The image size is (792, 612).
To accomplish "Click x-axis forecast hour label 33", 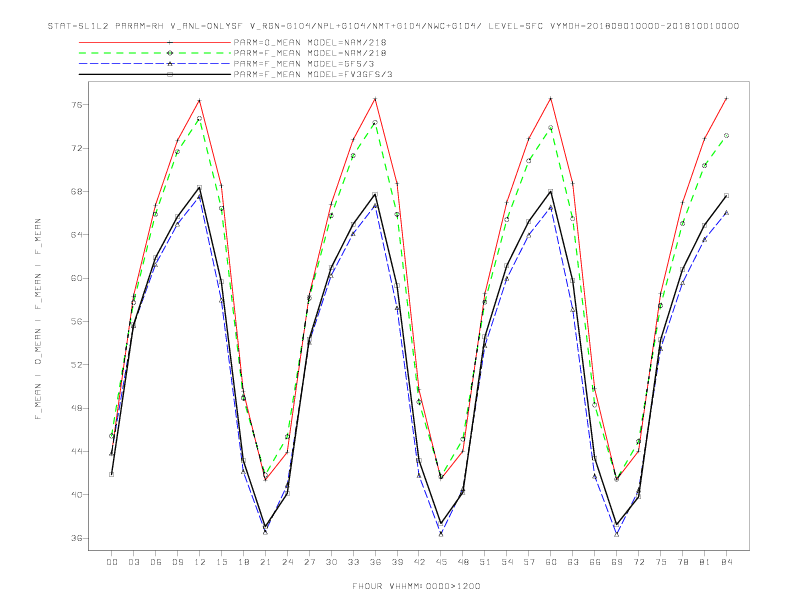I will click(353, 562).
